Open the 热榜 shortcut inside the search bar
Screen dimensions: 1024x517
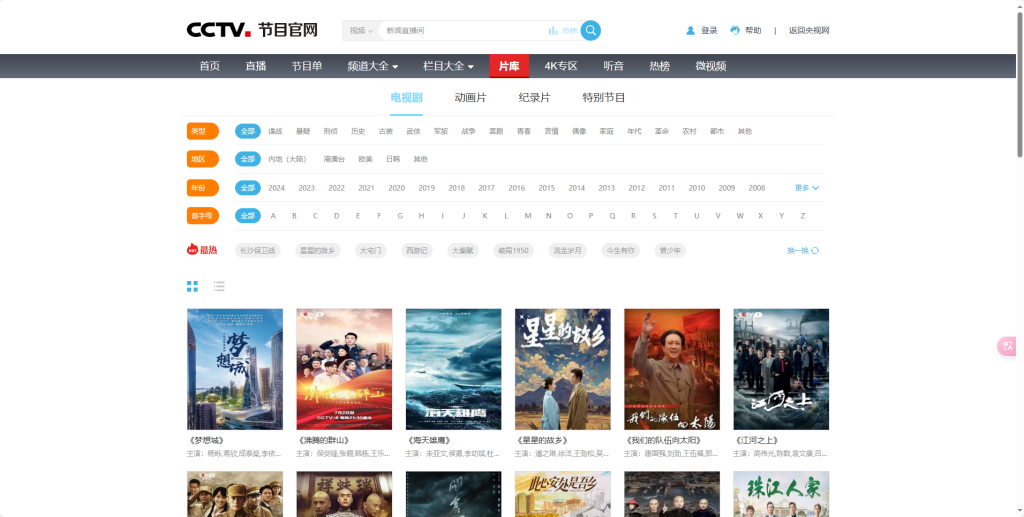[x=563, y=31]
